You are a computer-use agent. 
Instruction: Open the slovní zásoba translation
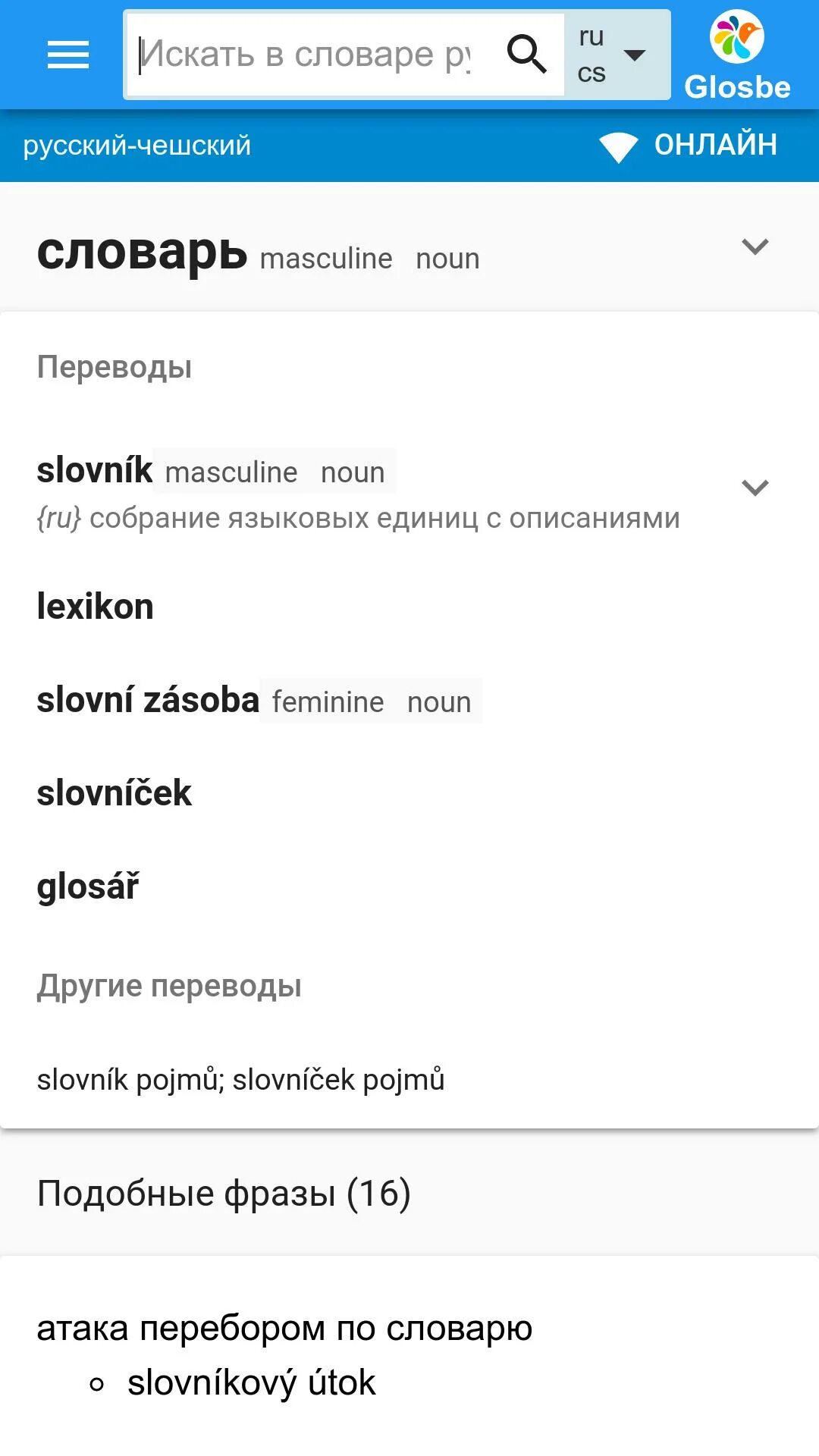tap(148, 699)
